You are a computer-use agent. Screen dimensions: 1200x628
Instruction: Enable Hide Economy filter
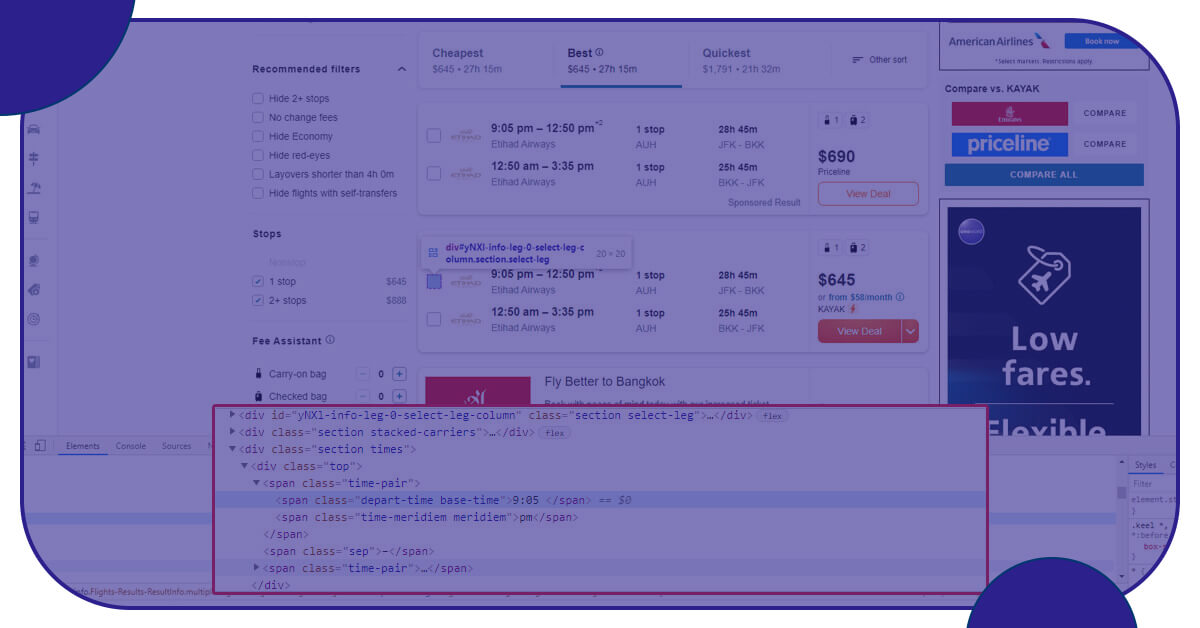tap(258, 136)
